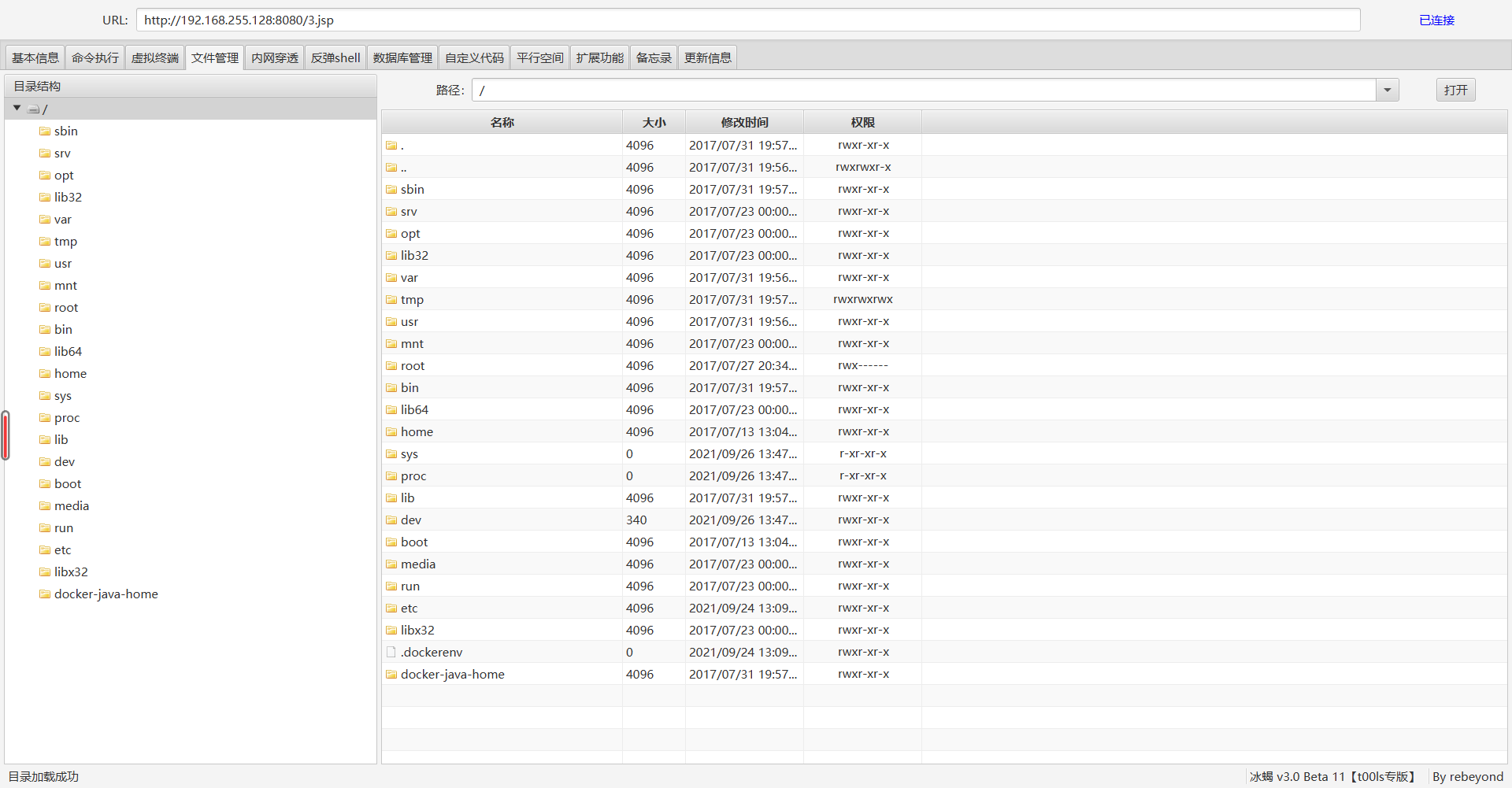Open the 虚拟终端 tab

click(x=155, y=57)
